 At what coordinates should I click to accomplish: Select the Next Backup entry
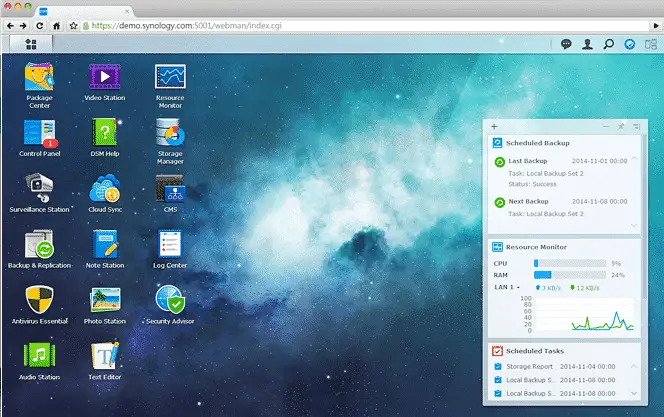click(x=561, y=207)
